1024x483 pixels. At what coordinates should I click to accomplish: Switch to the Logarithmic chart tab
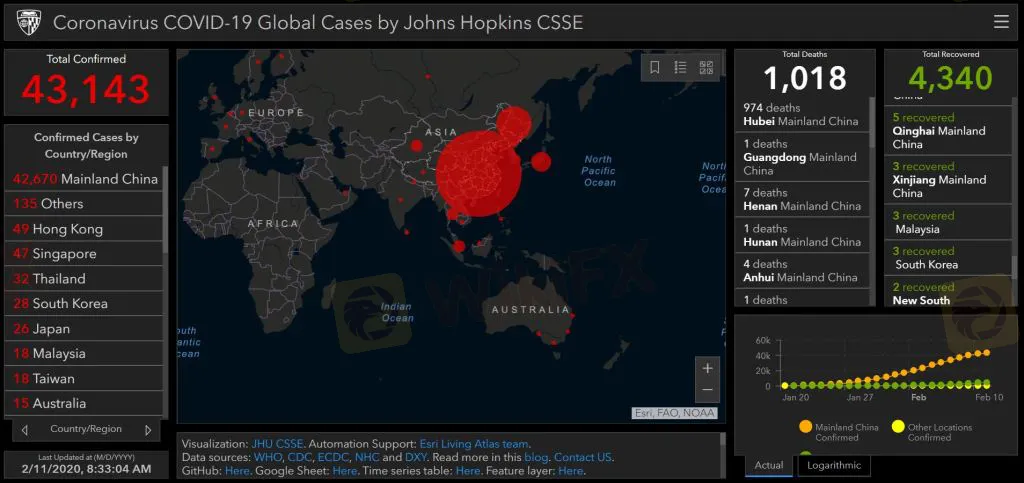834,465
